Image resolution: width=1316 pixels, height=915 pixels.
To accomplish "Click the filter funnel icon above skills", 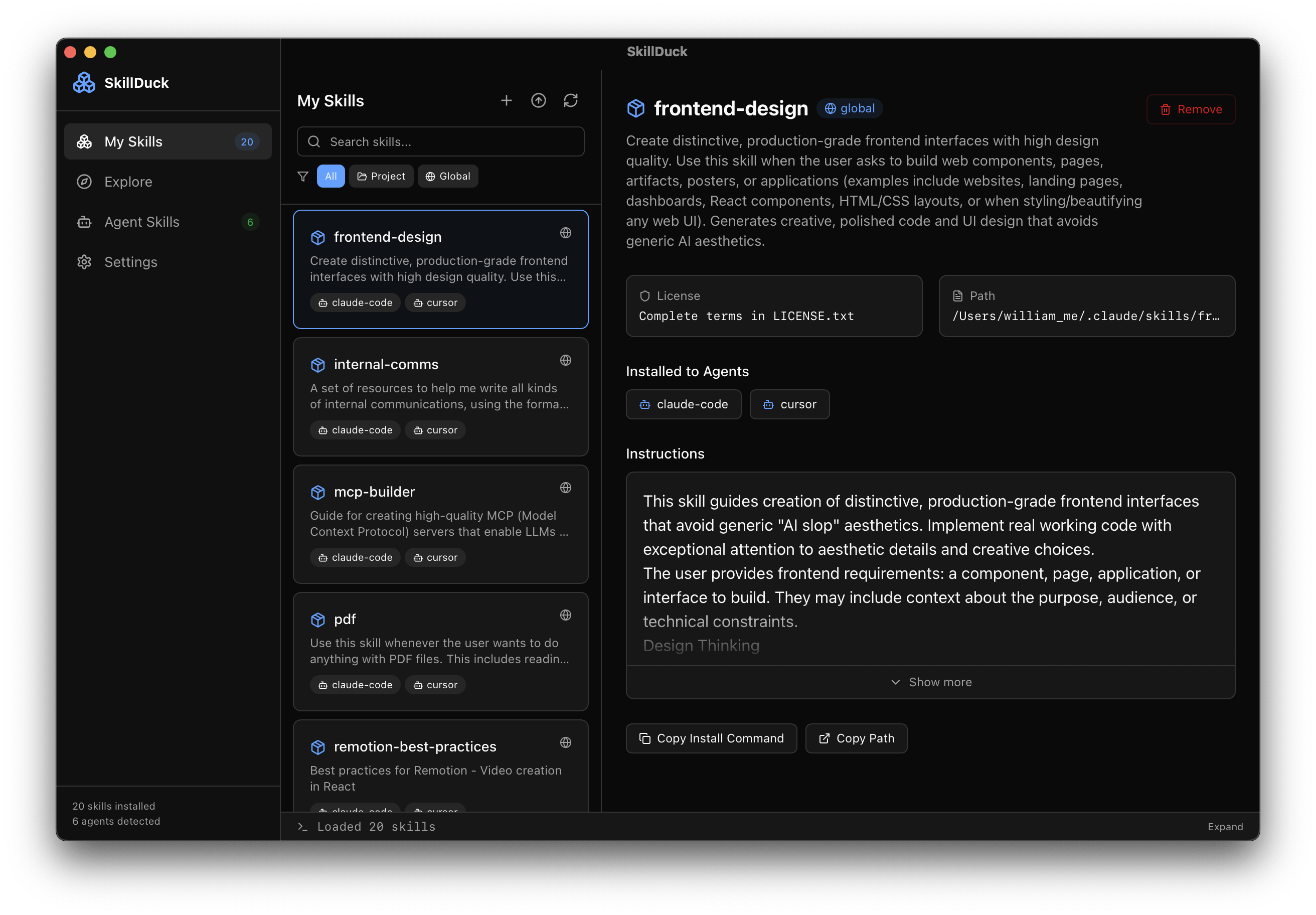I will (302, 176).
